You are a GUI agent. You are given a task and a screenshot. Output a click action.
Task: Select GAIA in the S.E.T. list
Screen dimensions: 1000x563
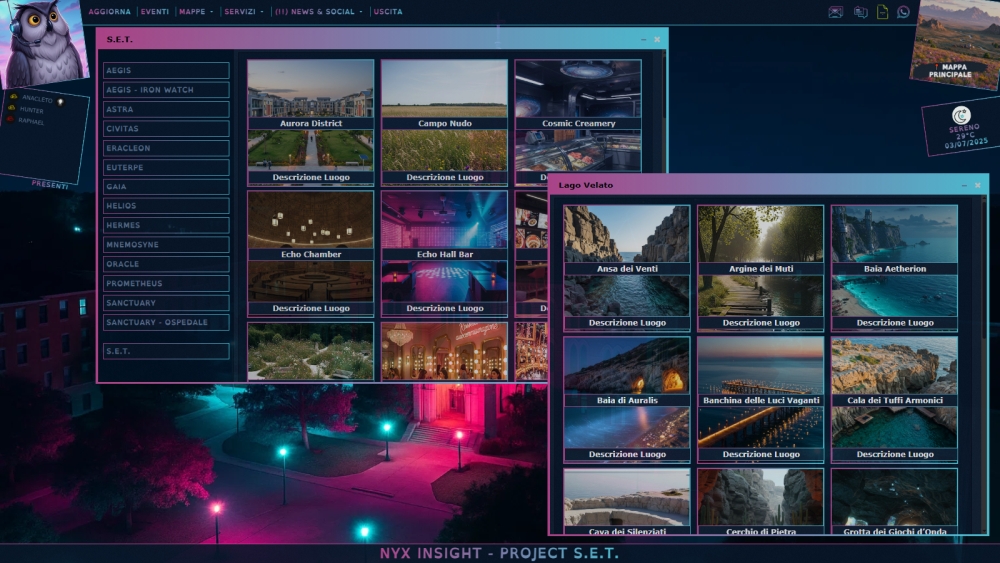pos(166,186)
